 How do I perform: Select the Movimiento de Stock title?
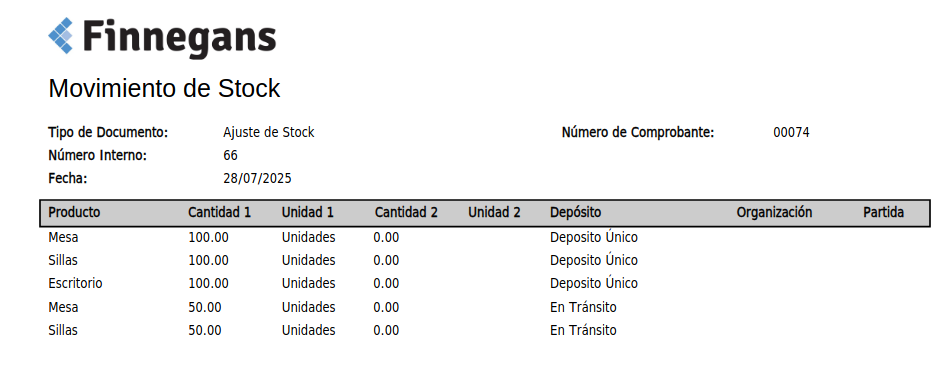click(x=164, y=88)
